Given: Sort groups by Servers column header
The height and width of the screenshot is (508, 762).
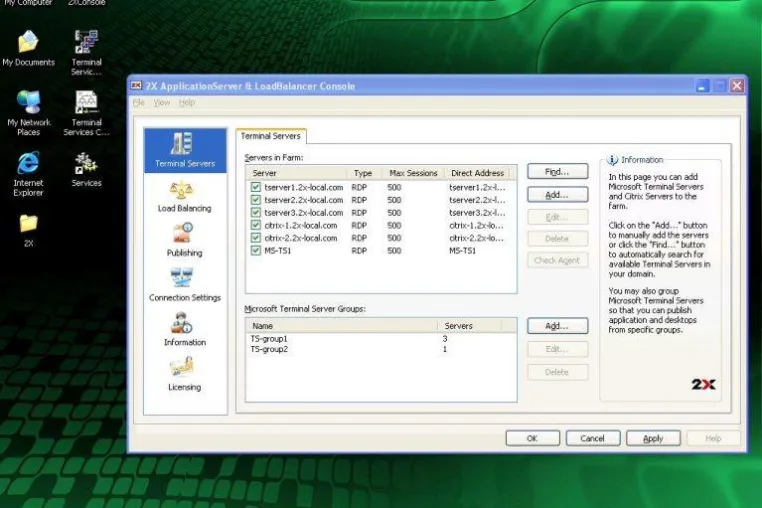Looking at the screenshot, I should coord(469,326).
